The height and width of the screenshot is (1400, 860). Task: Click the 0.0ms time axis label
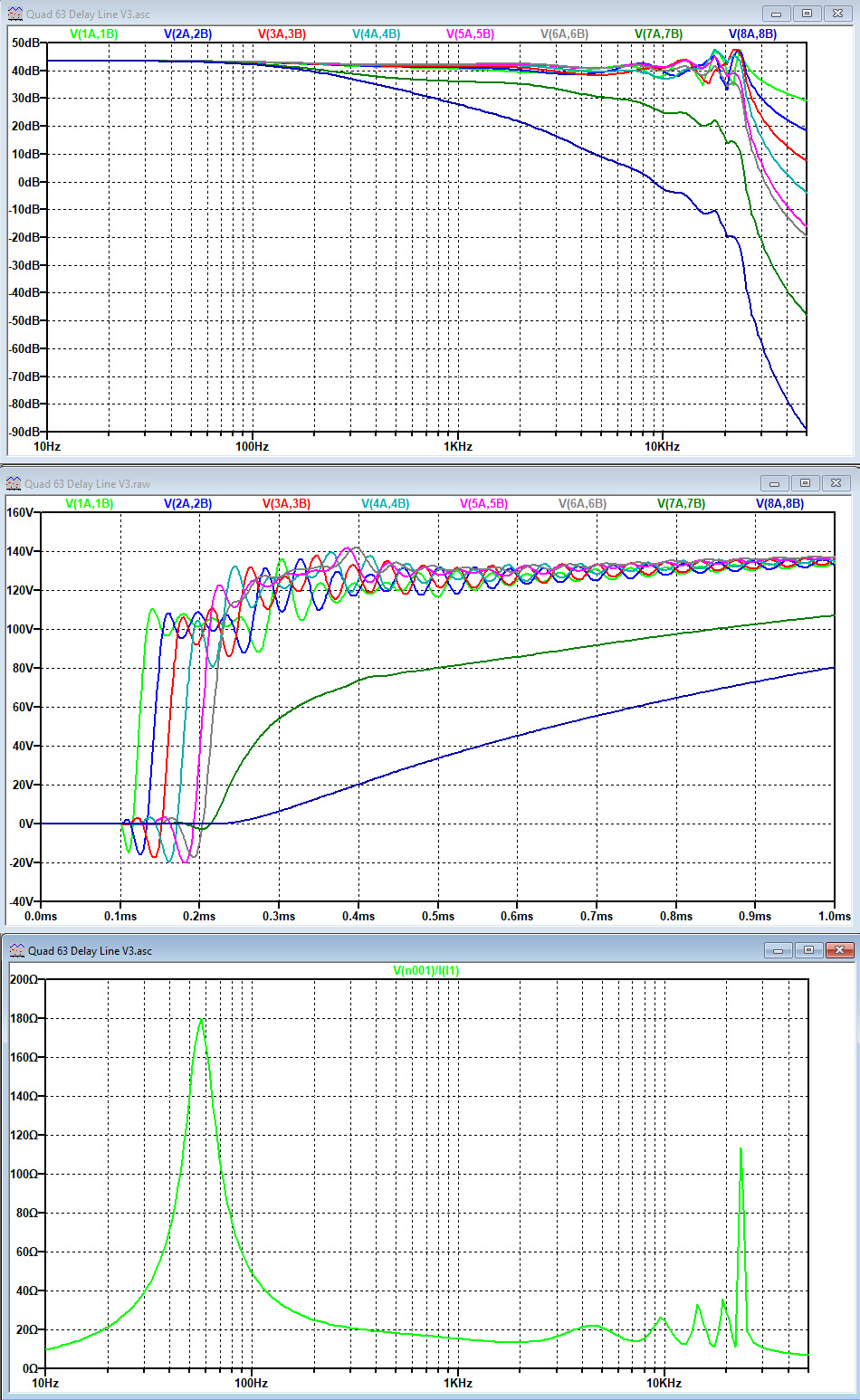(41, 916)
